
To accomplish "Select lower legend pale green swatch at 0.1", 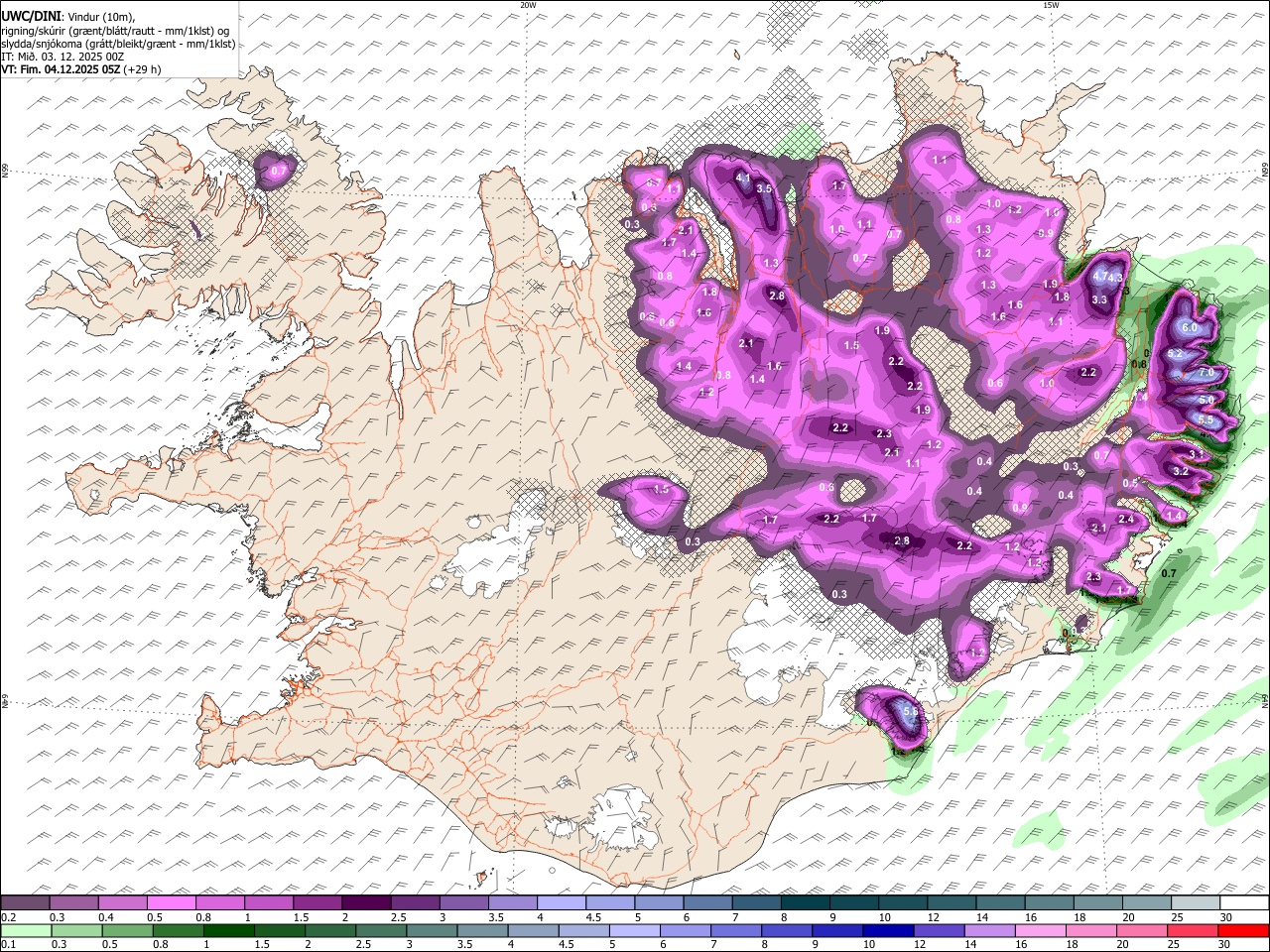I will tap(26, 930).
